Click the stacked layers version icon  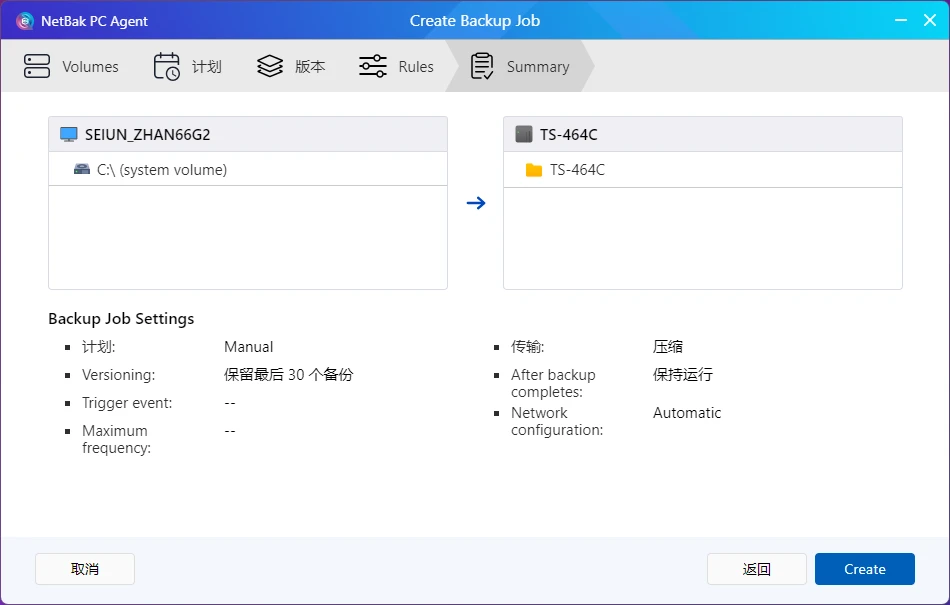coord(270,67)
